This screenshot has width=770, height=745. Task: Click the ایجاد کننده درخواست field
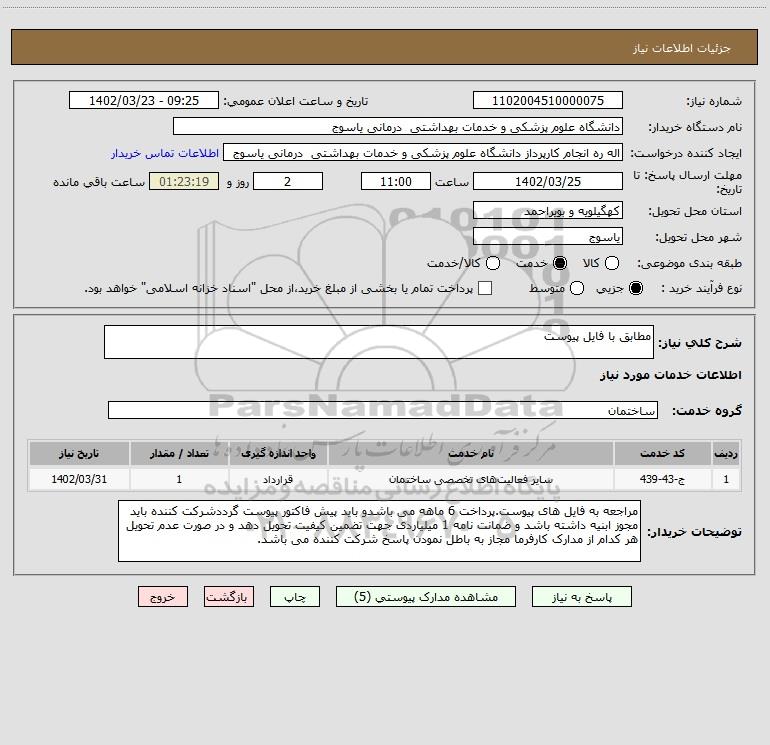[x=423, y=152]
